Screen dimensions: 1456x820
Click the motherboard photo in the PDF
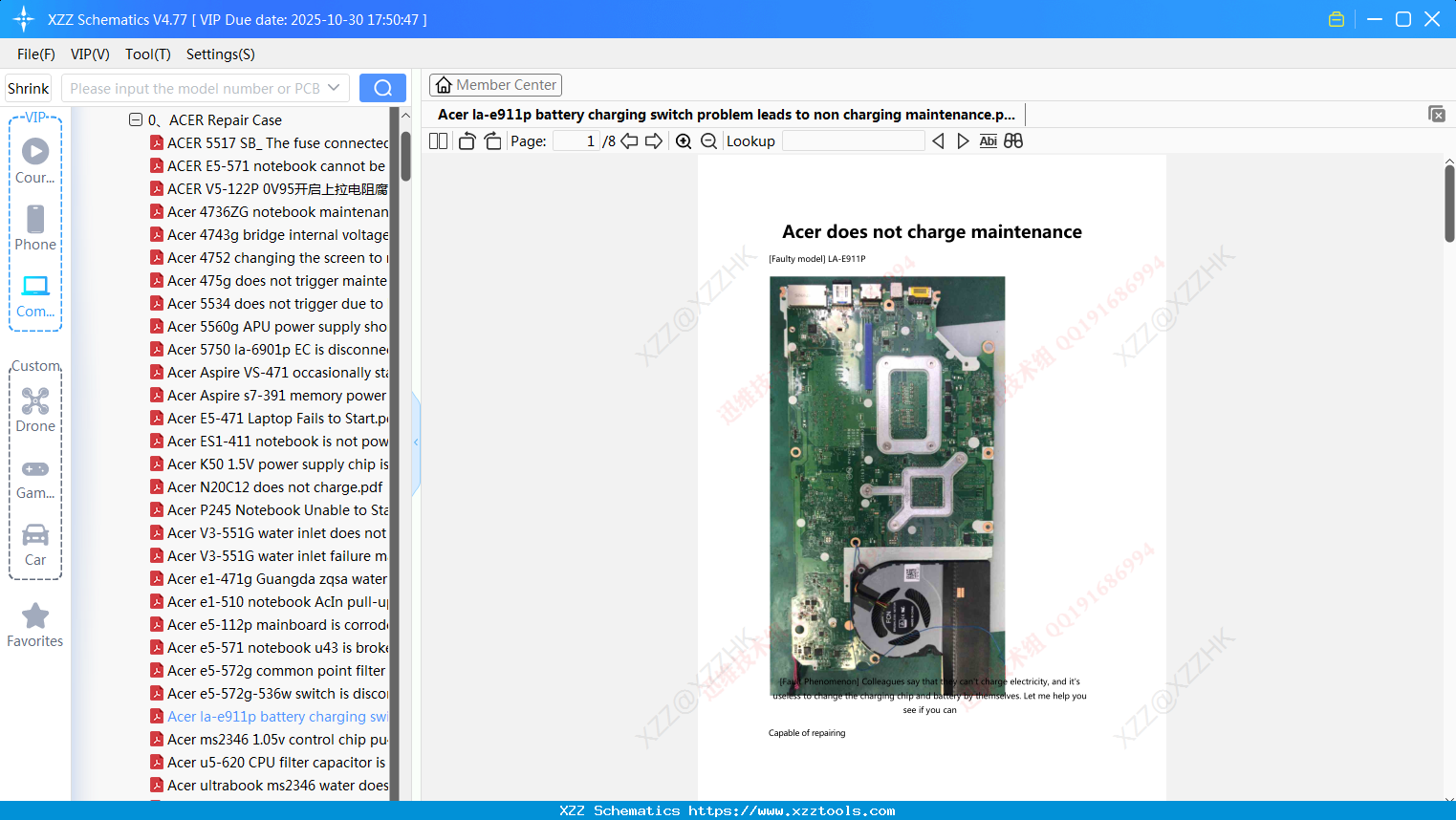coord(887,486)
